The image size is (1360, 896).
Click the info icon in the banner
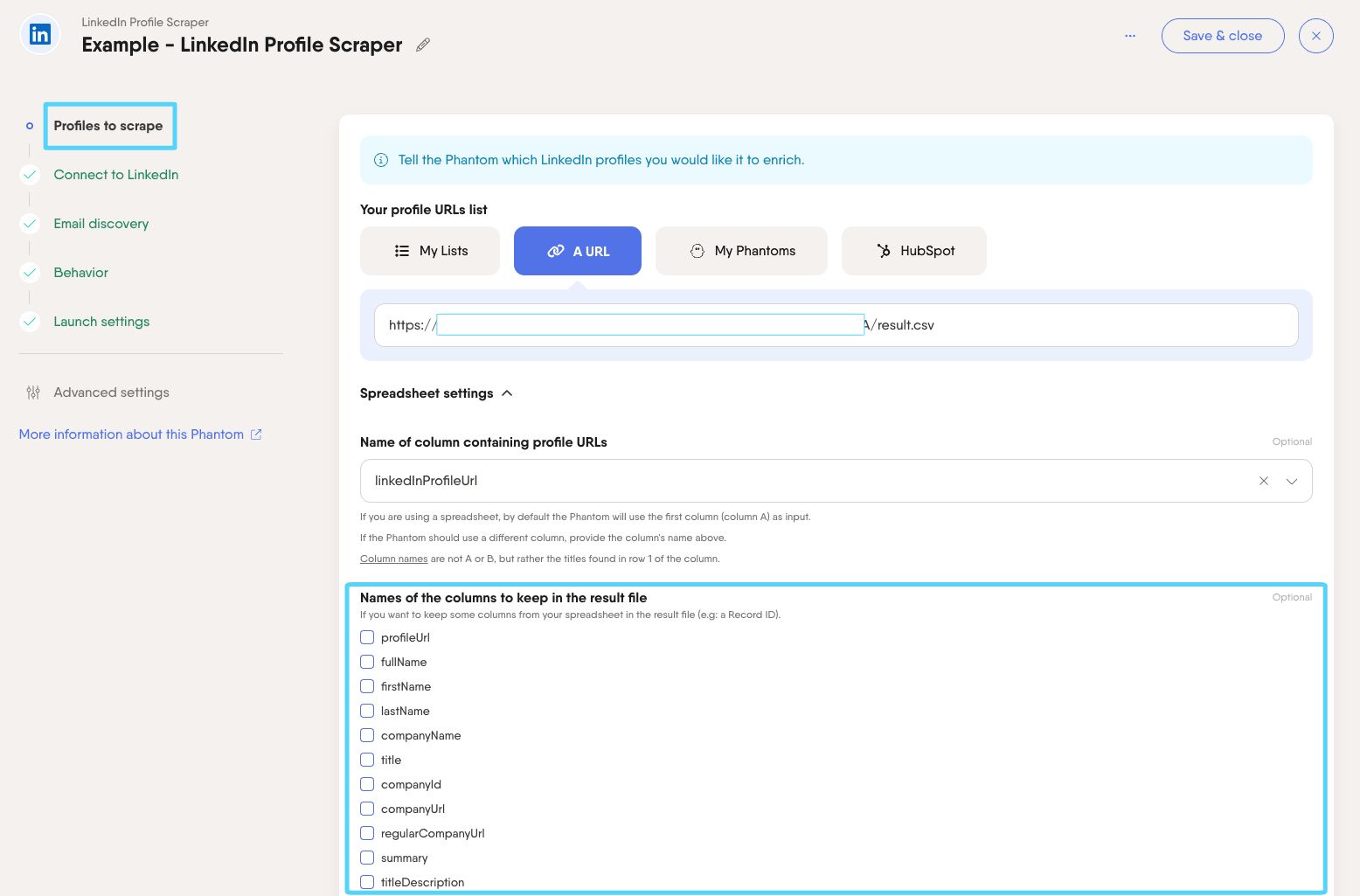click(x=381, y=160)
